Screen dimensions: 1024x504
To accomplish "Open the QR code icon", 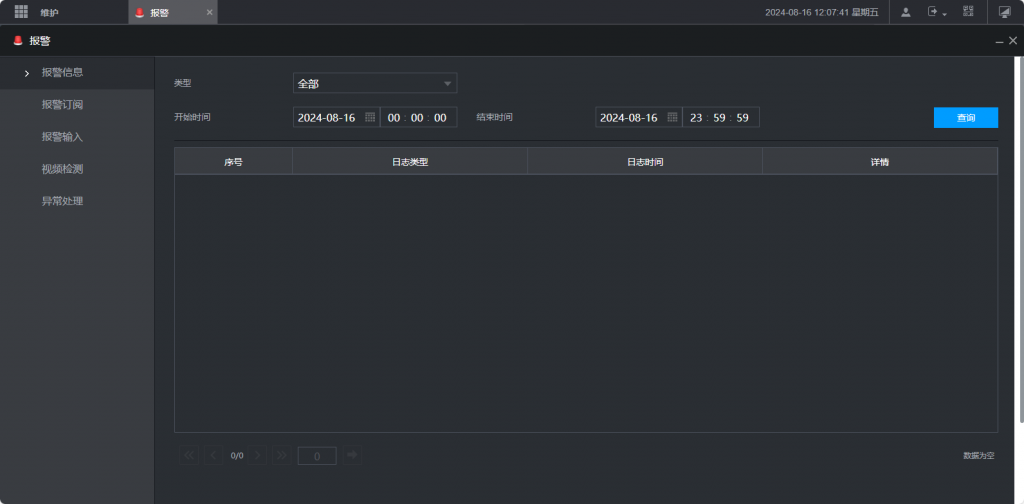I will pyautogui.click(x=968, y=12).
